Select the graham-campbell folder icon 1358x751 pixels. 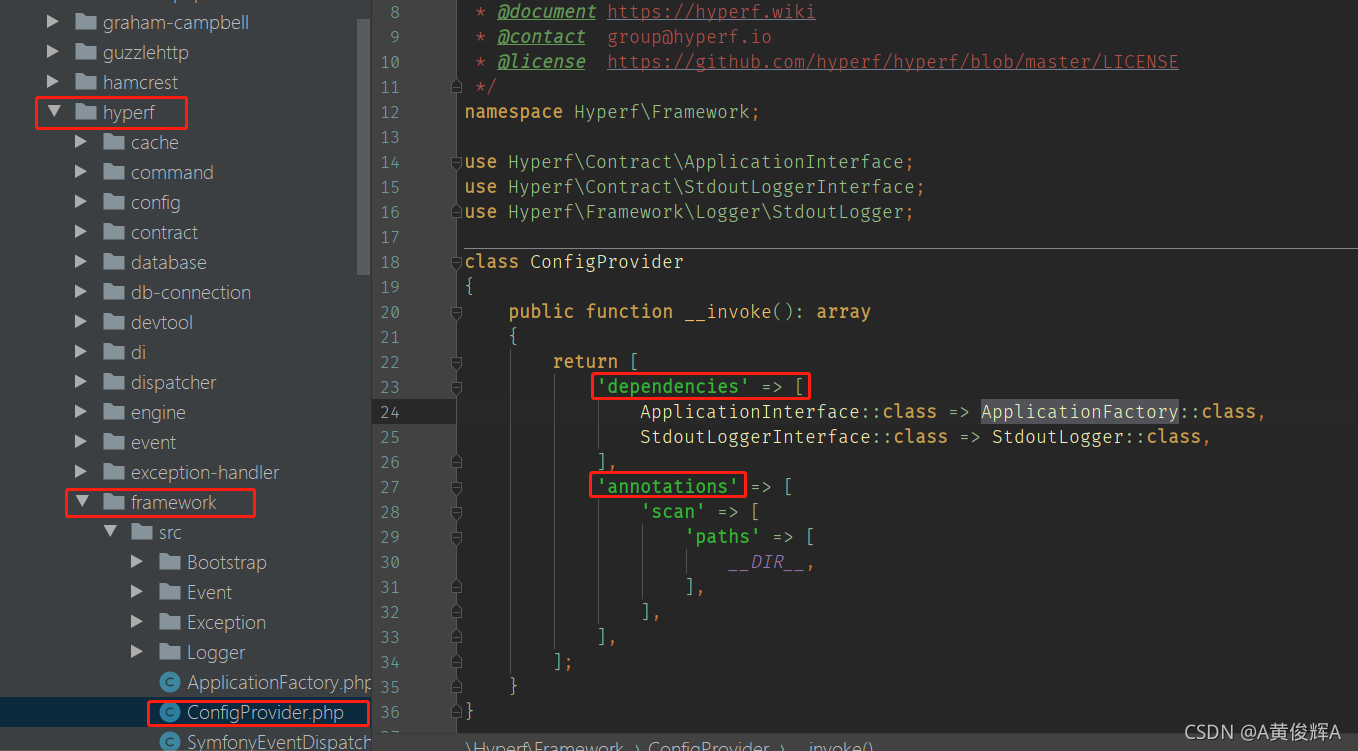pos(85,22)
